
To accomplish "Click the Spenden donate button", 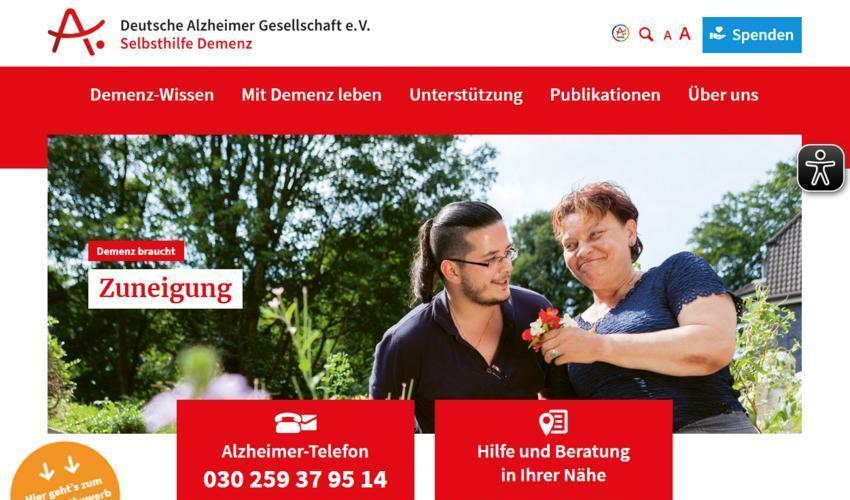I will [x=751, y=35].
